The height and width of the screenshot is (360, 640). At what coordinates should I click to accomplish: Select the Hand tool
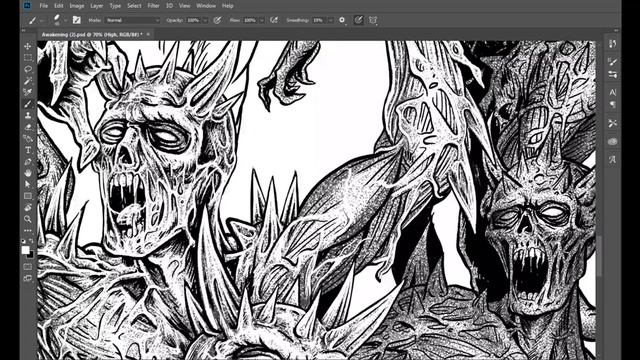[x=28, y=173]
